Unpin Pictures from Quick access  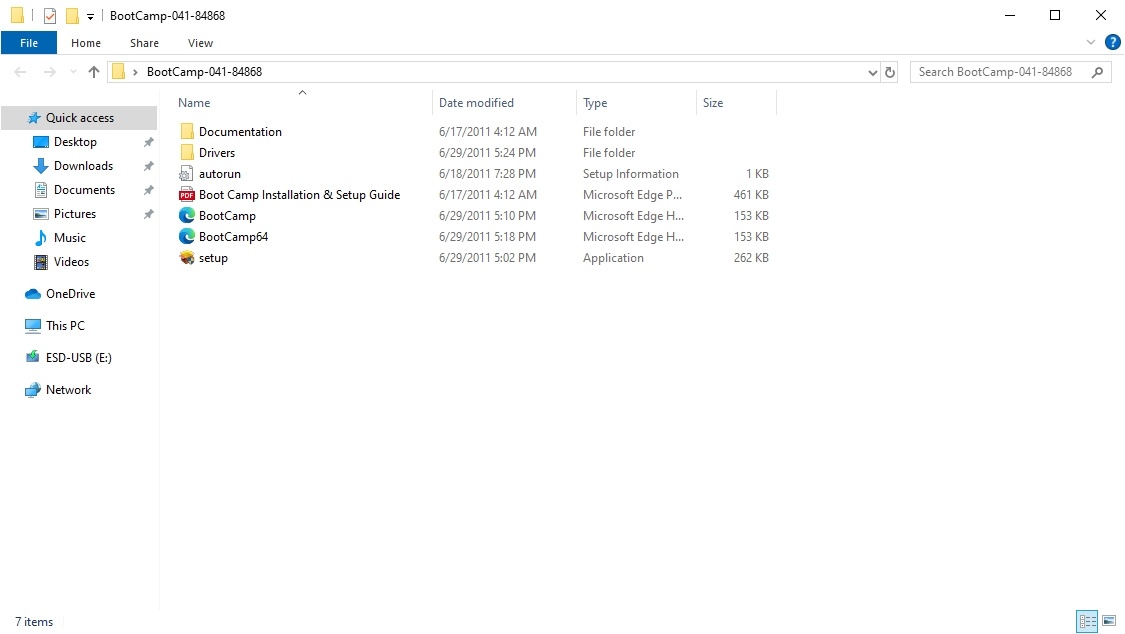tap(149, 214)
